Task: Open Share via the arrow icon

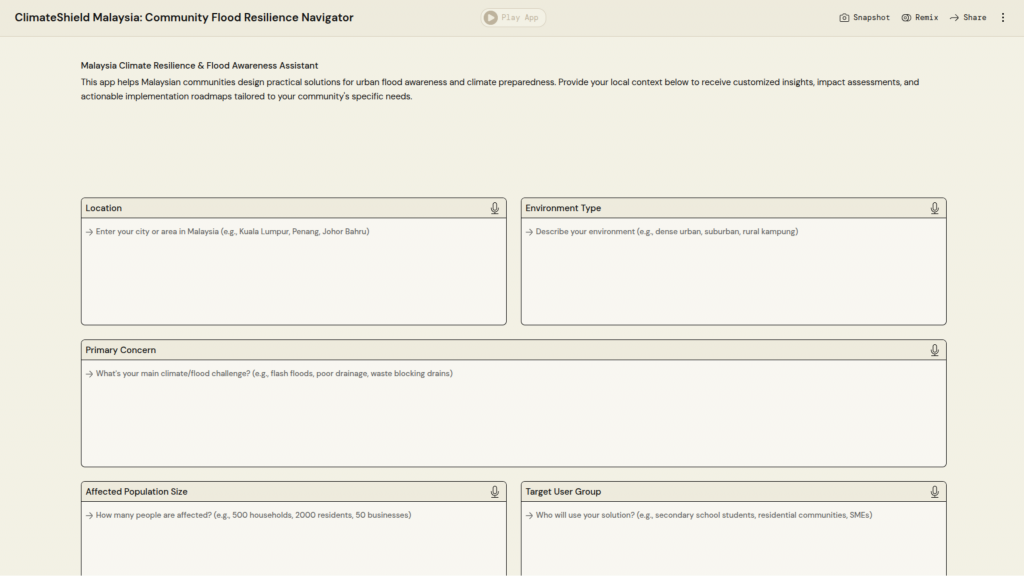Action: (x=954, y=18)
